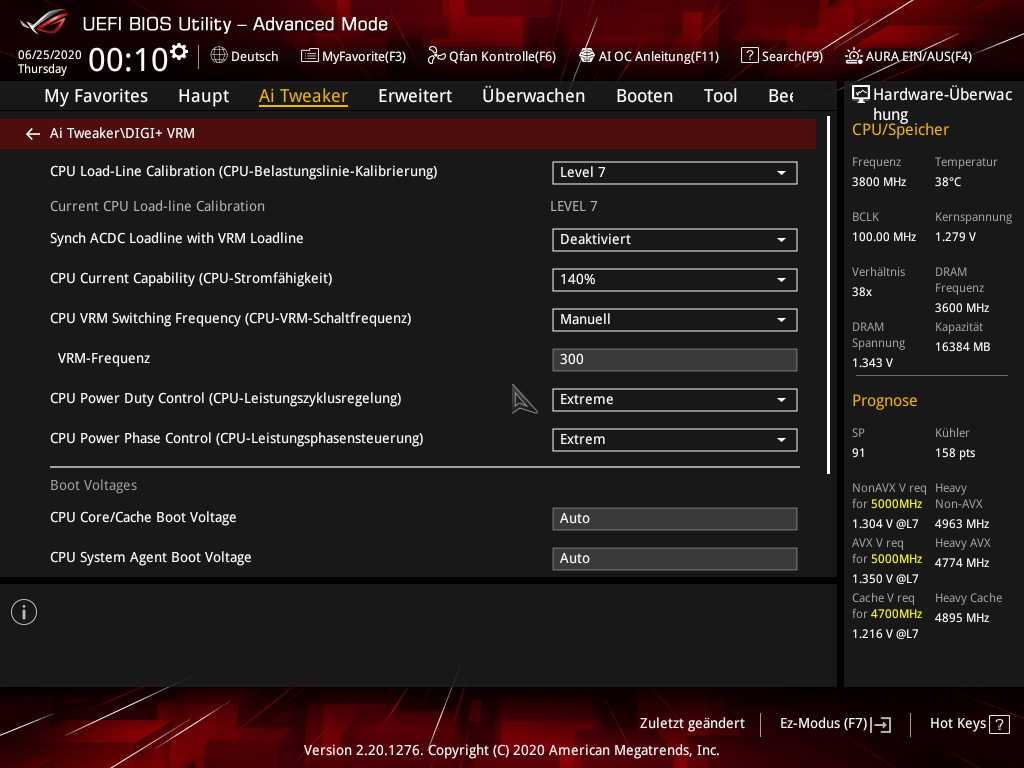
Task: Open CPU Power Duty Control dropdown
Action: click(675, 400)
